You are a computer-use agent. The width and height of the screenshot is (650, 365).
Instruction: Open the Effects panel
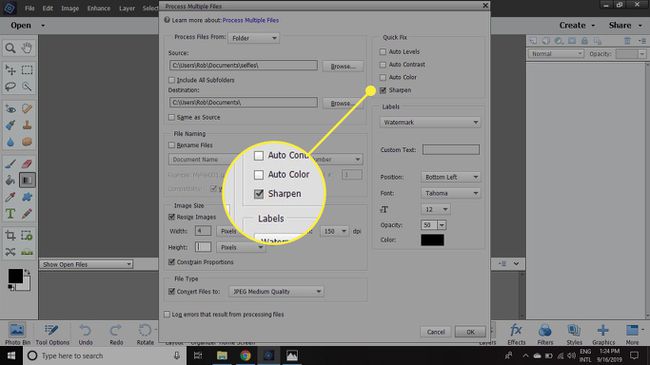(x=516, y=334)
